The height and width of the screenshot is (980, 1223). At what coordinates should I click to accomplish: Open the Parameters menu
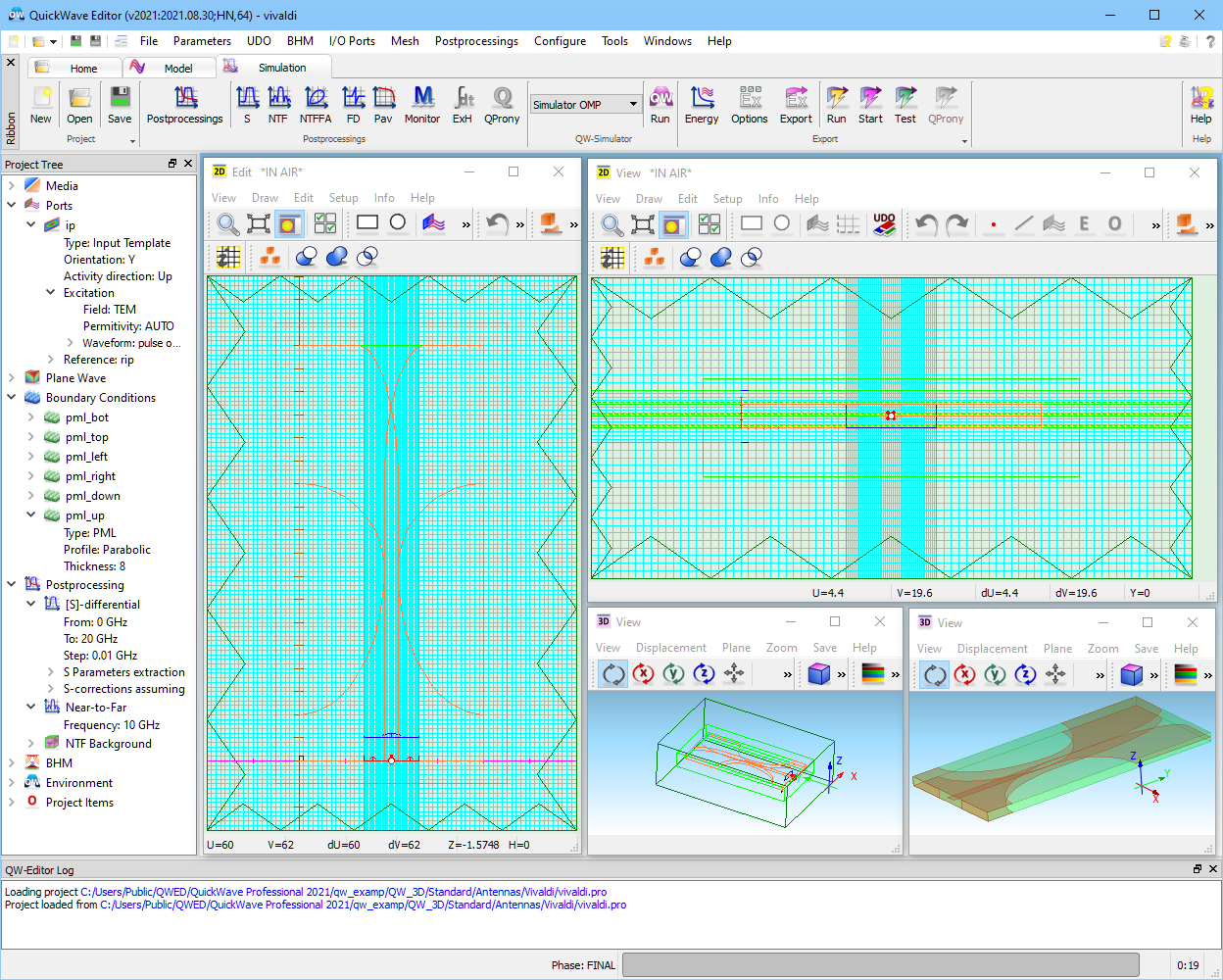point(202,41)
